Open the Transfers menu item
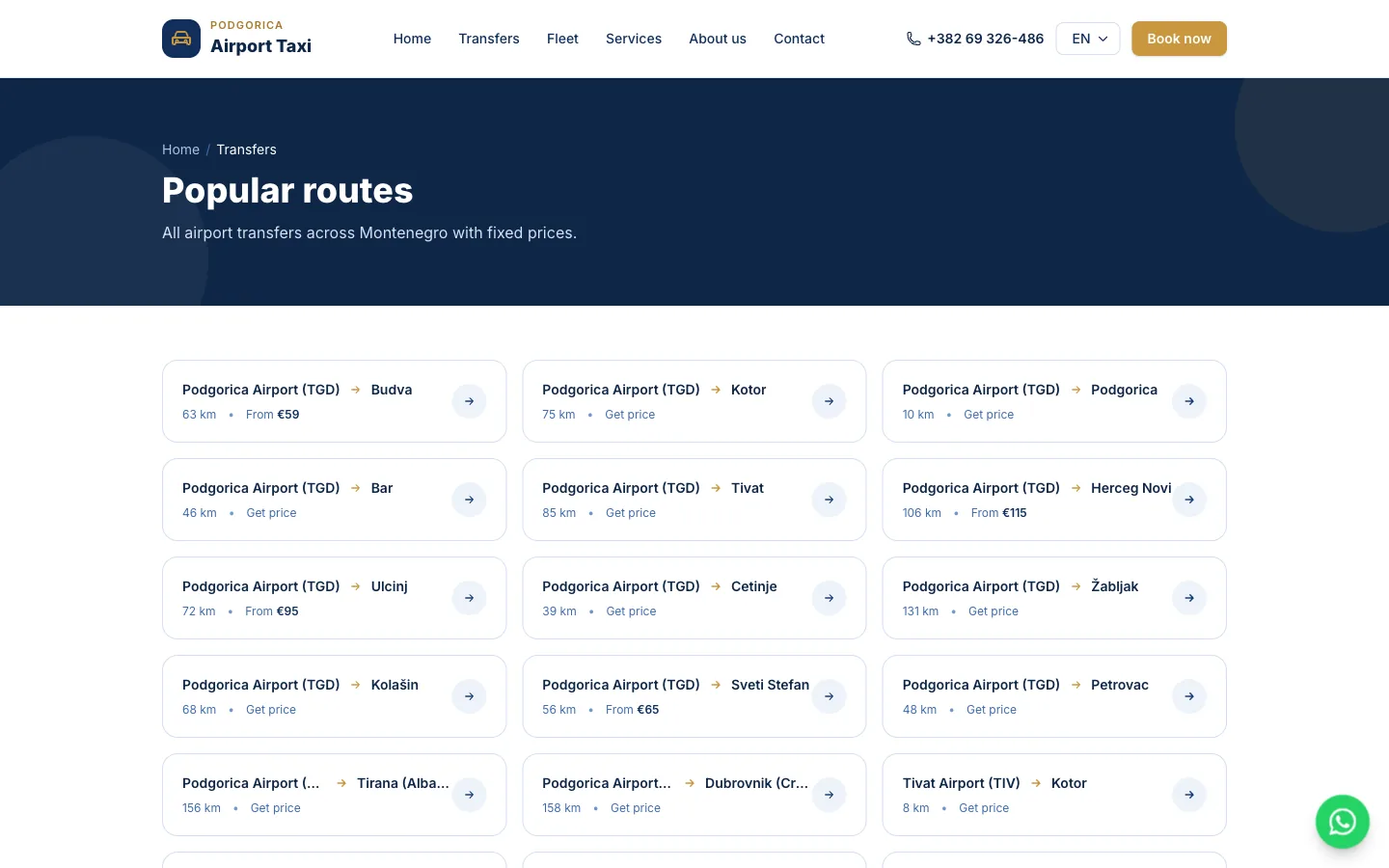This screenshot has height=868, width=1389. coord(489,39)
